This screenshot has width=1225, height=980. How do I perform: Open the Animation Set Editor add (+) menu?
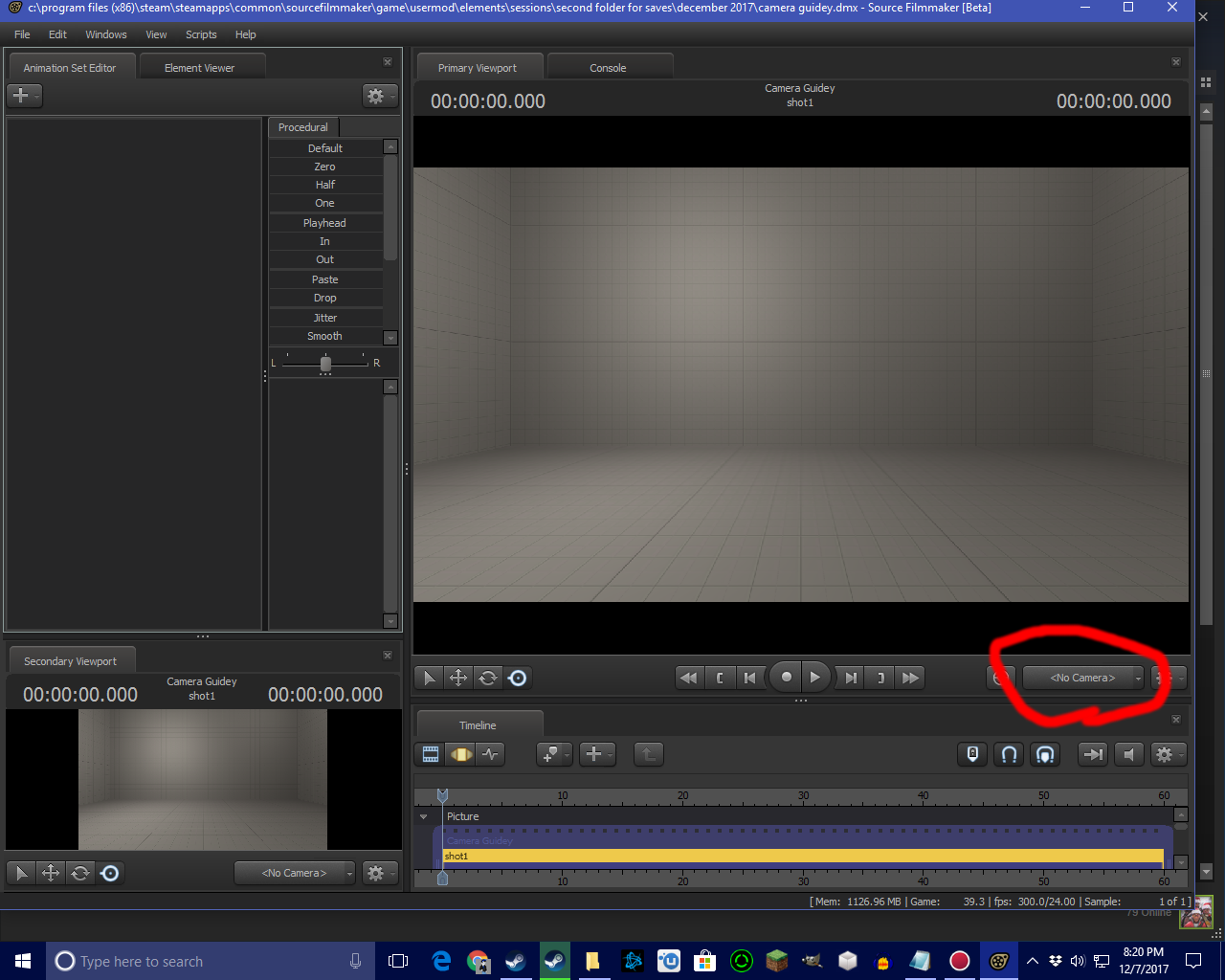tap(24, 96)
